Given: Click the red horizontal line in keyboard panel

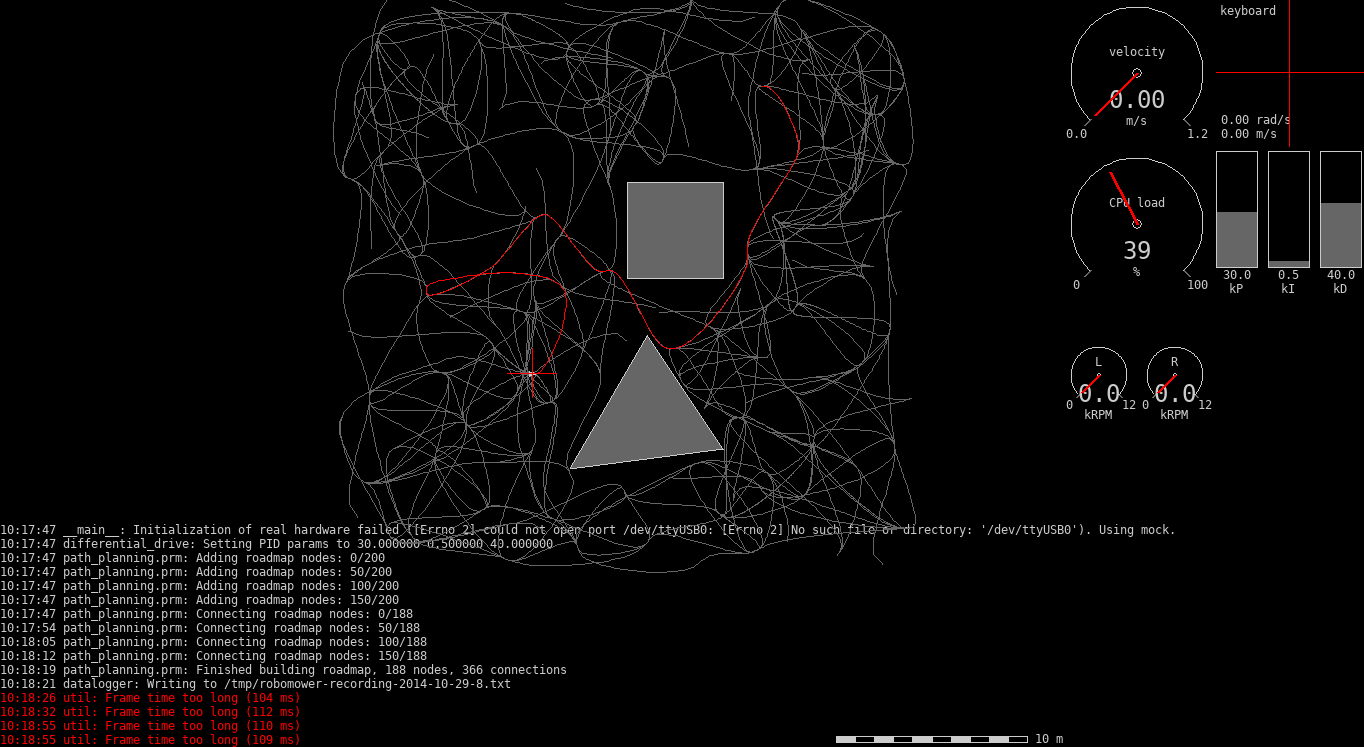Looking at the screenshot, I should 1290,72.
